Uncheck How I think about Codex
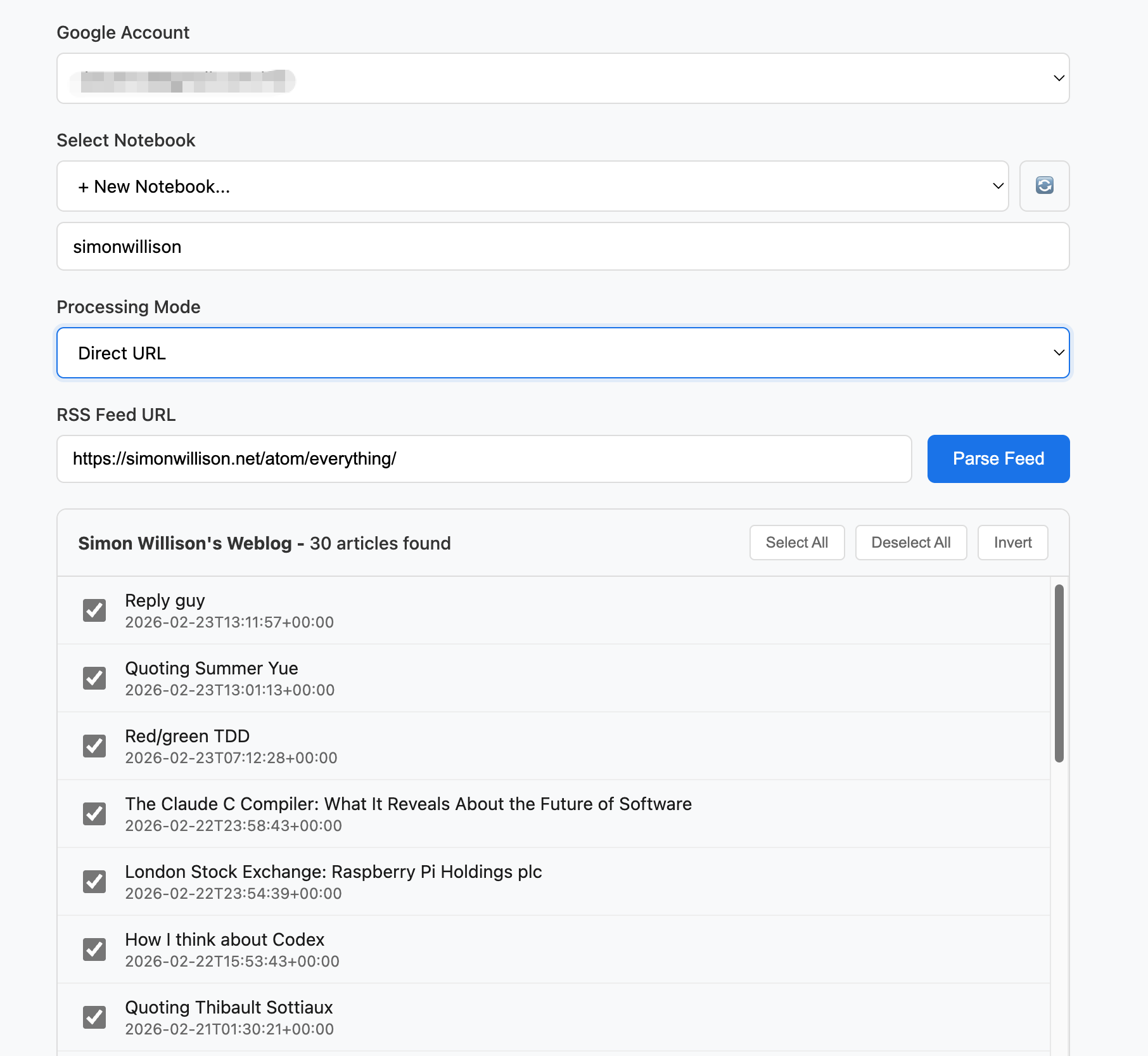Screen dimensions: 1148x1056 tap(94, 950)
